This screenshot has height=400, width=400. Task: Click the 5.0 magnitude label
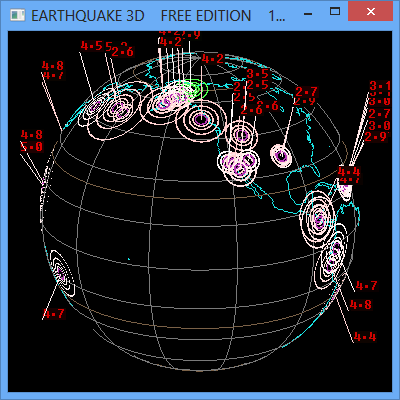click(32, 147)
